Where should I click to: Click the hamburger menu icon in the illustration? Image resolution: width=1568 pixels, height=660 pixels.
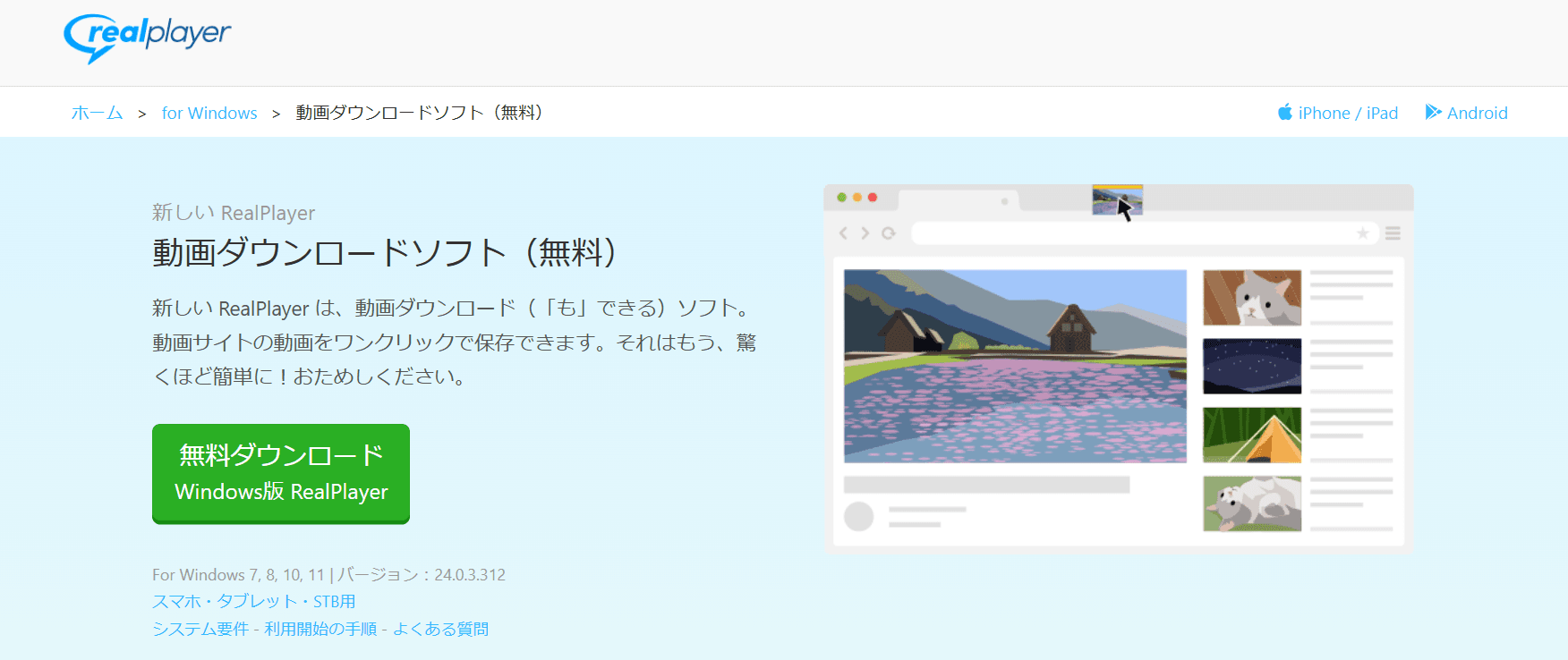point(1393,233)
